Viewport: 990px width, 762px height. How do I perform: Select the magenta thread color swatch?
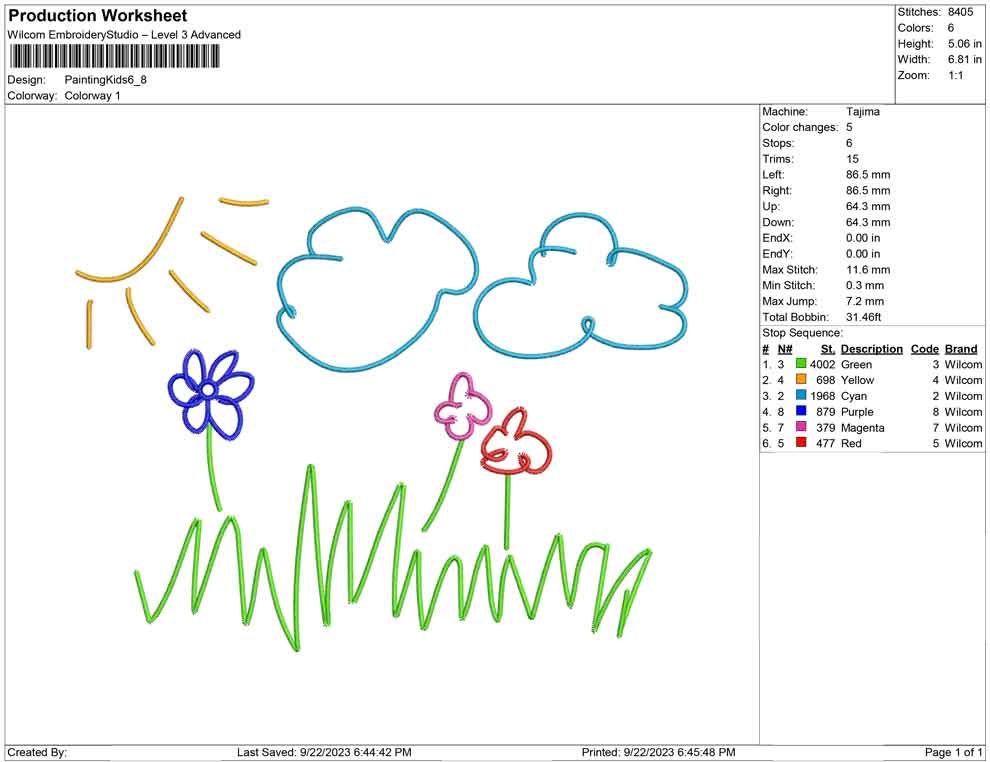[x=801, y=427]
